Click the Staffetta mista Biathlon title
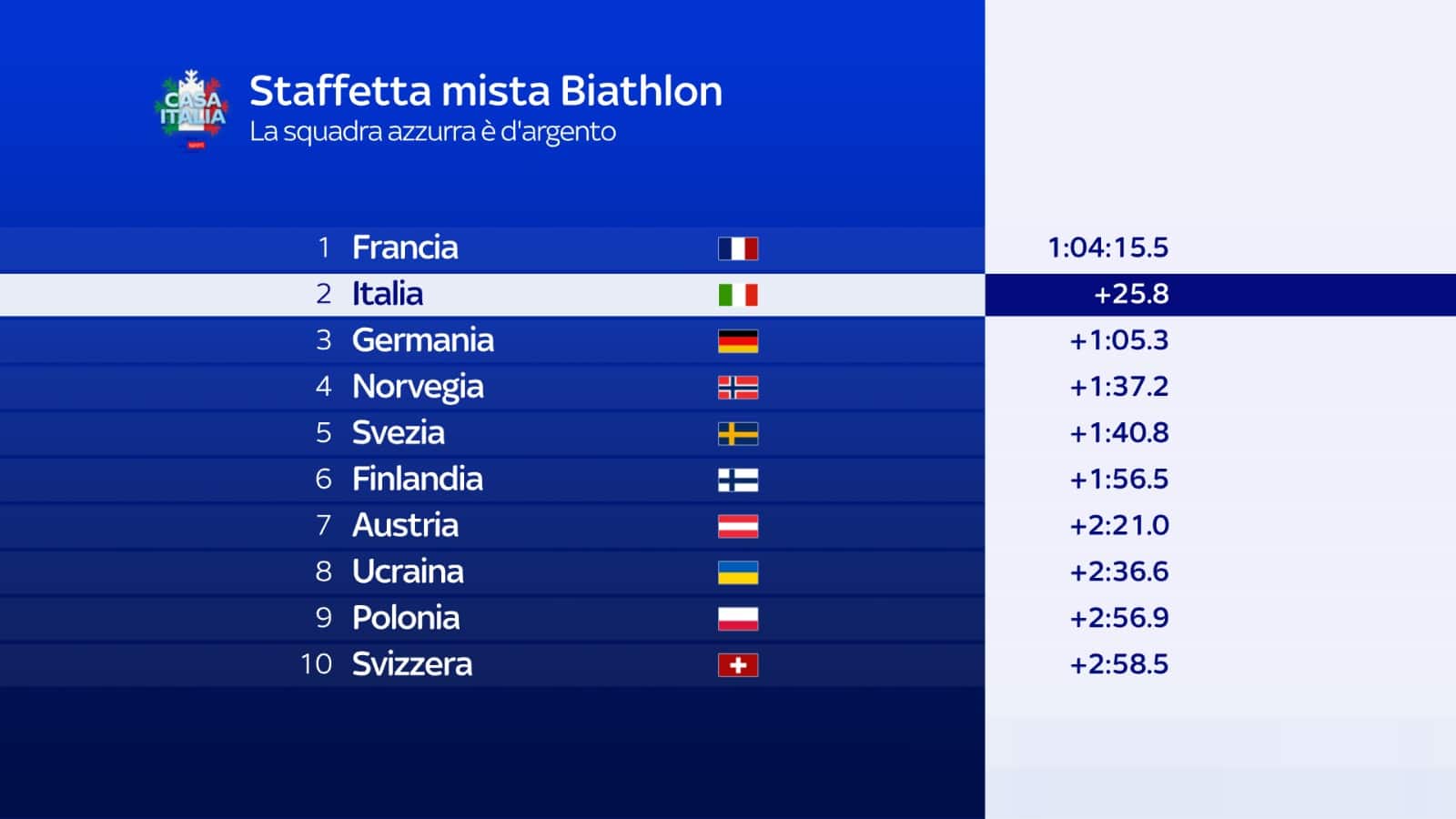 pyautogui.click(x=486, y=91)
